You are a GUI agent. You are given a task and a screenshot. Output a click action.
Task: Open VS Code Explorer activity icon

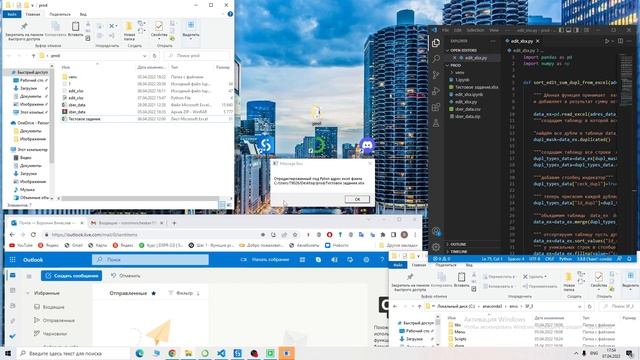[436, 42]
